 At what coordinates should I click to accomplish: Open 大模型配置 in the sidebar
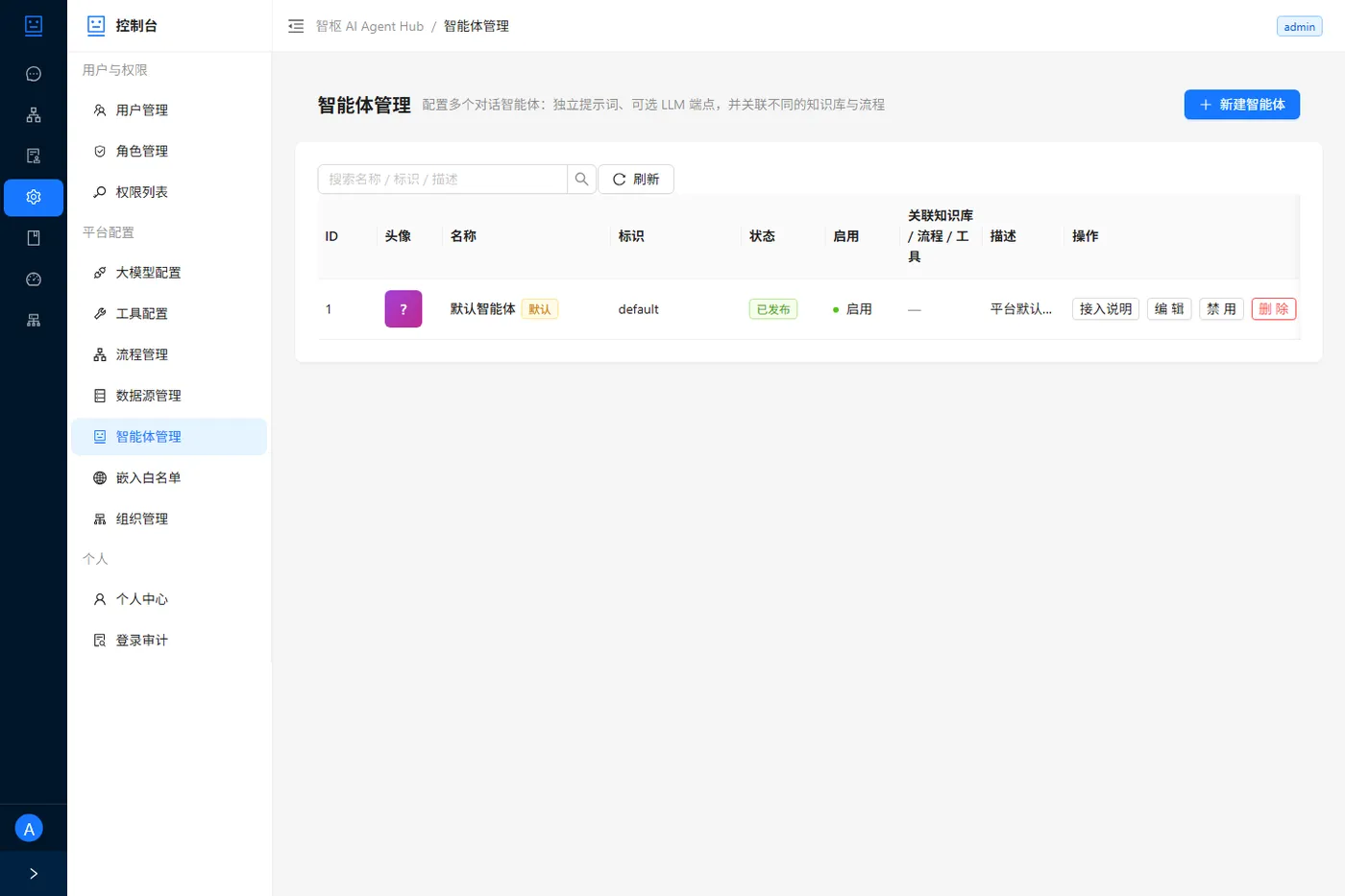[x=169, y=273]
